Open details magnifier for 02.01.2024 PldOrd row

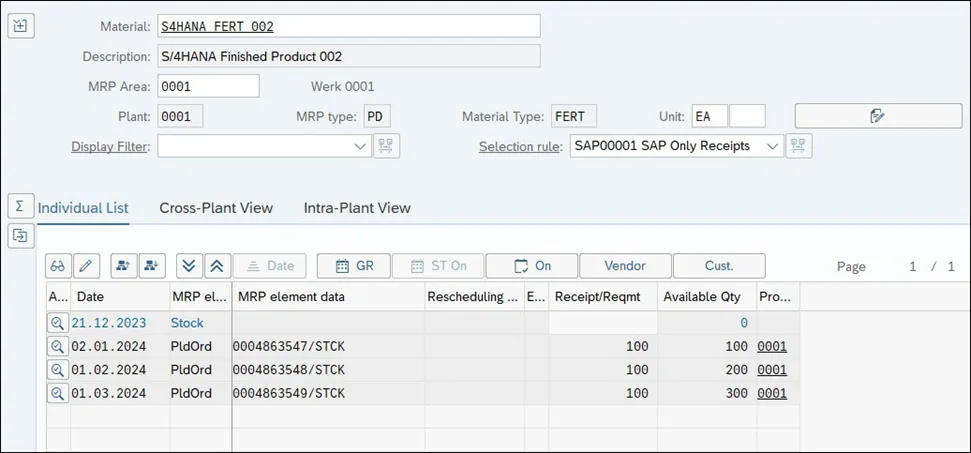click(58, 346)
